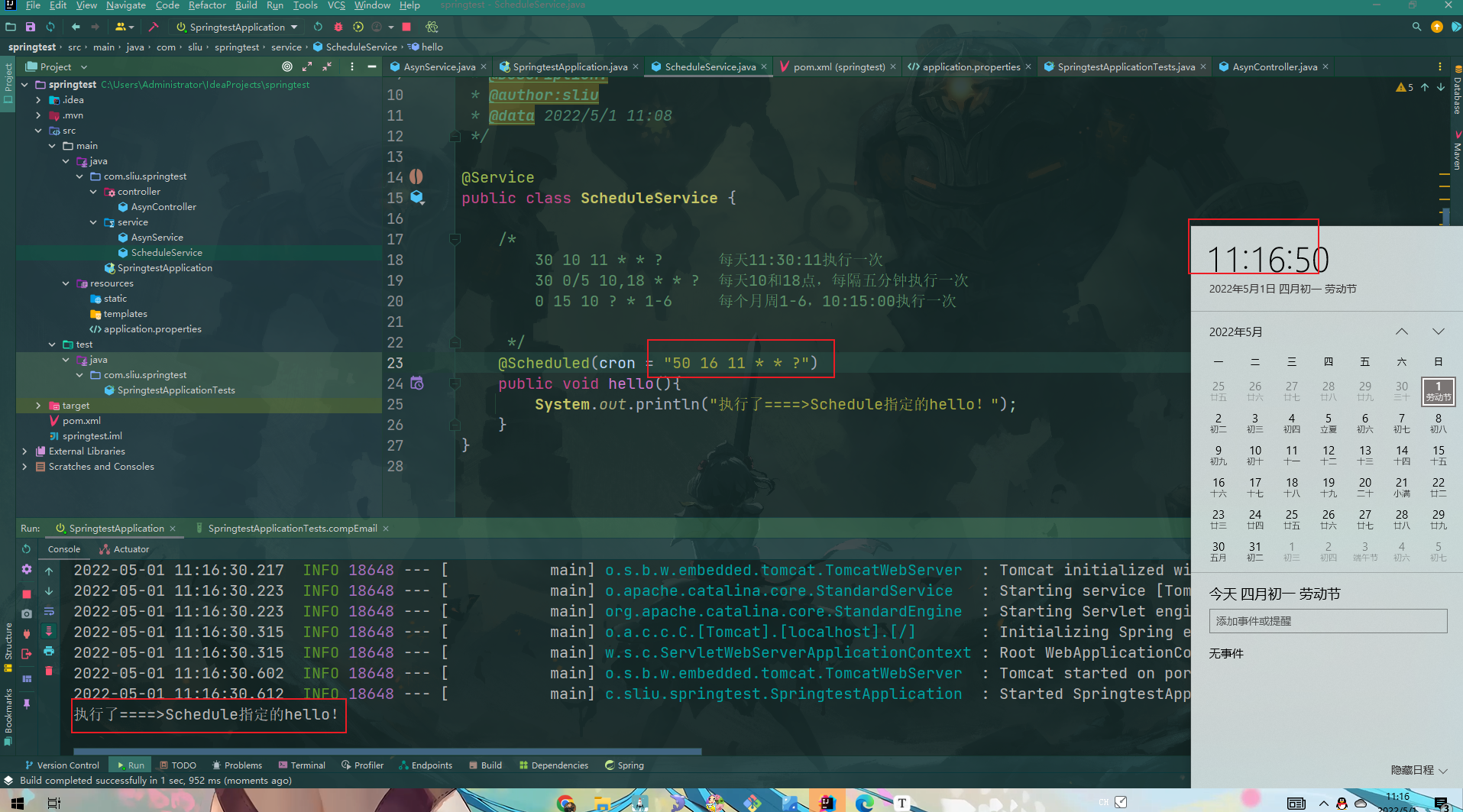Select ScheduleService in project tree
1463x812 pixels.
click(167, 253)
